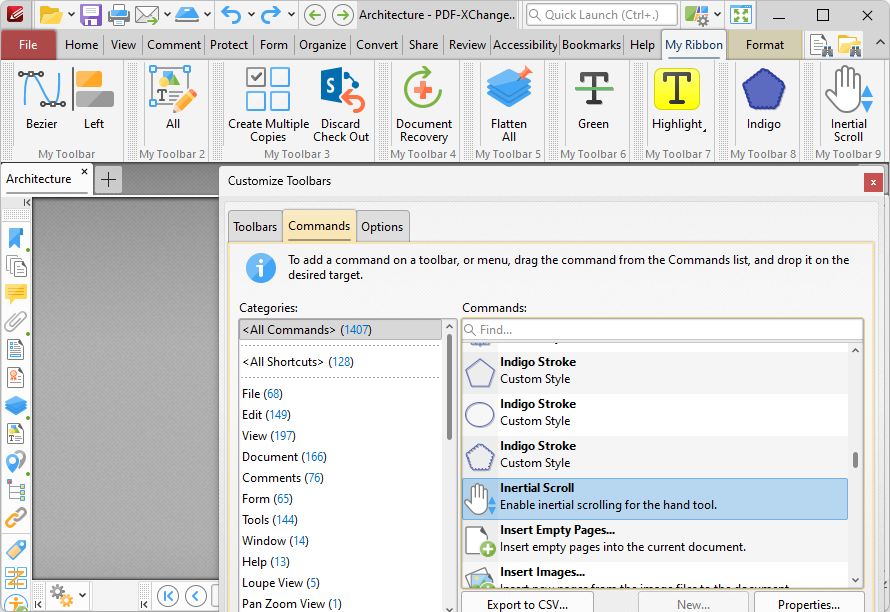Click the Find field above Commands list
Viewport: 890px width, 612px height.
coord(662,330)
